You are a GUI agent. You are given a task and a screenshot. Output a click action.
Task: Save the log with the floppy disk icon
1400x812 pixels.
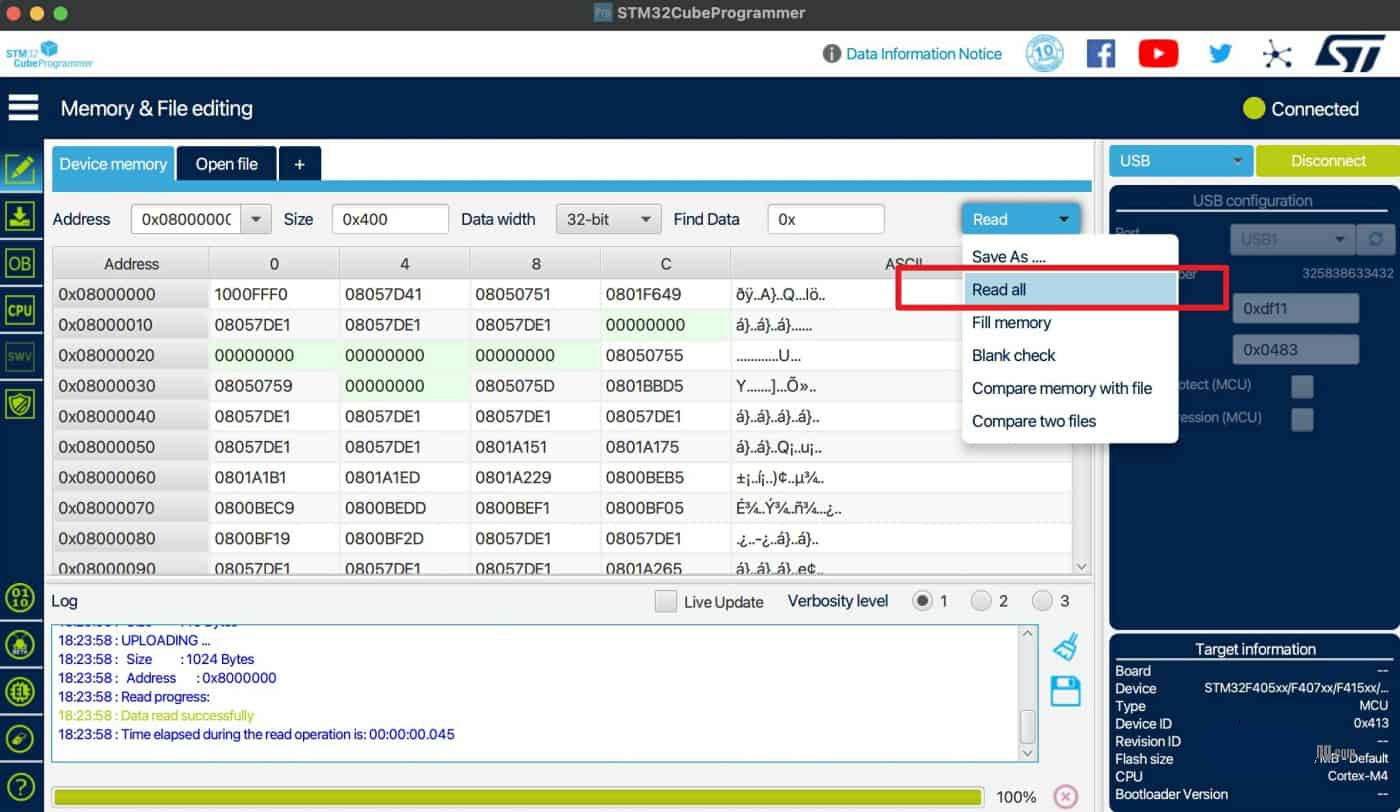(1065, 691)
